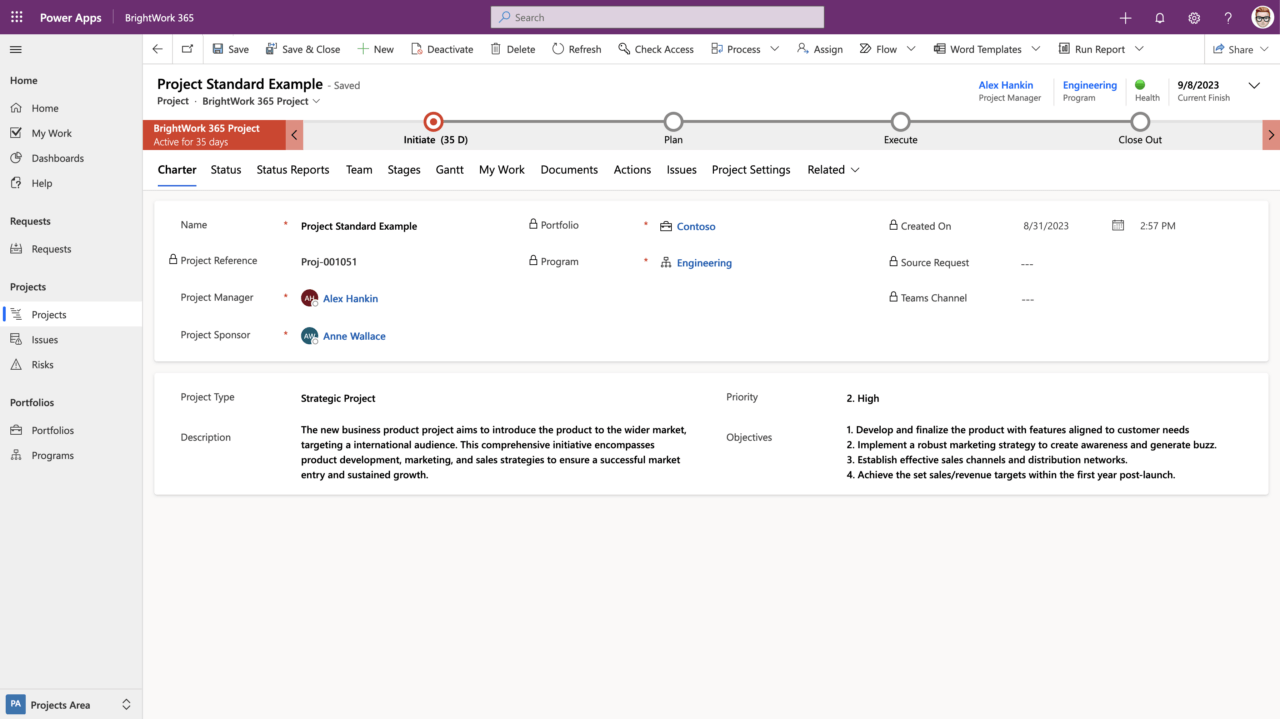Switch to the Gantt tab
The width and height of the screenshot is (1280, 719).
tap(449, 170)
